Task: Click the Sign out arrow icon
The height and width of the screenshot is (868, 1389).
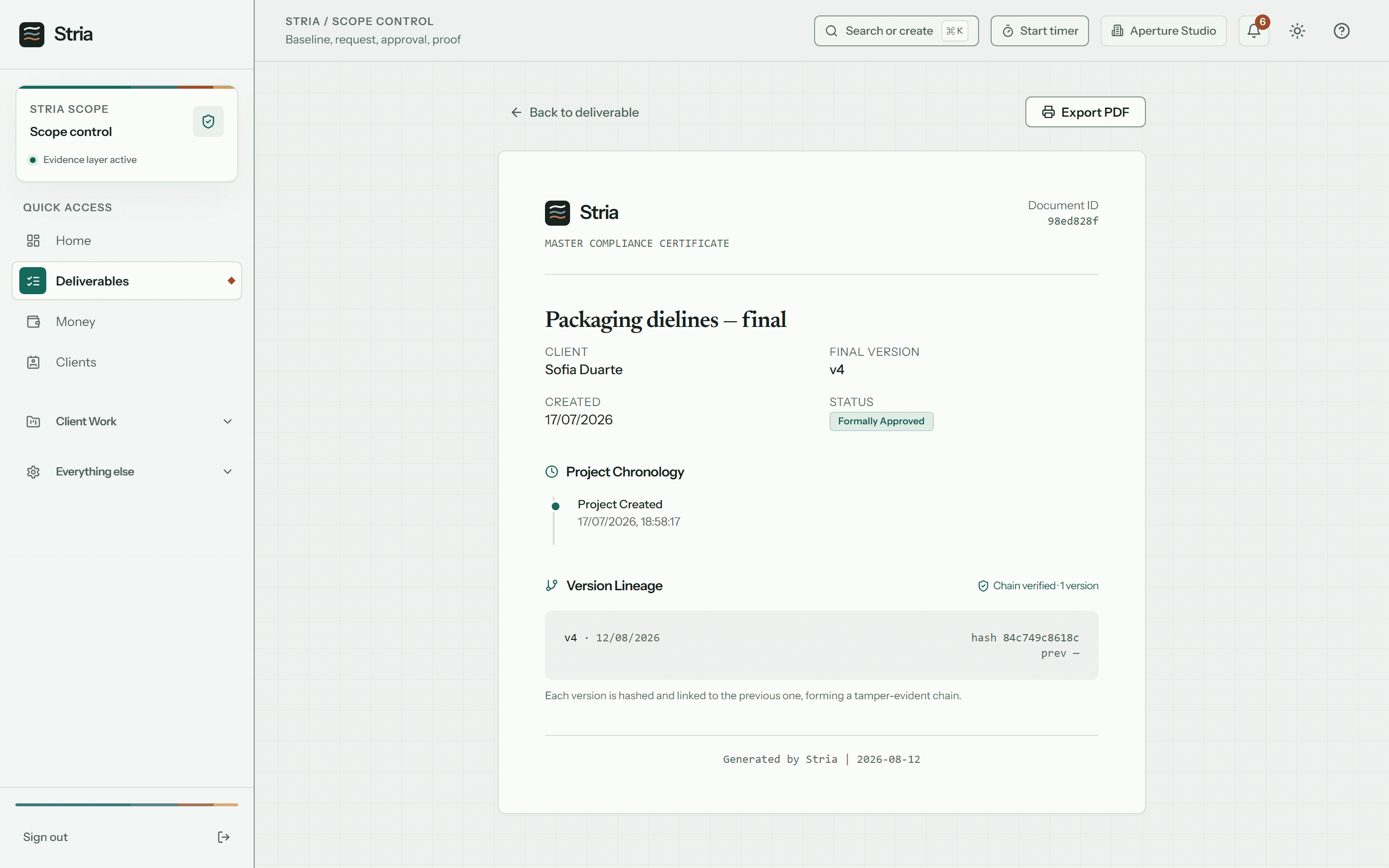Action: (x=224, y=837)
